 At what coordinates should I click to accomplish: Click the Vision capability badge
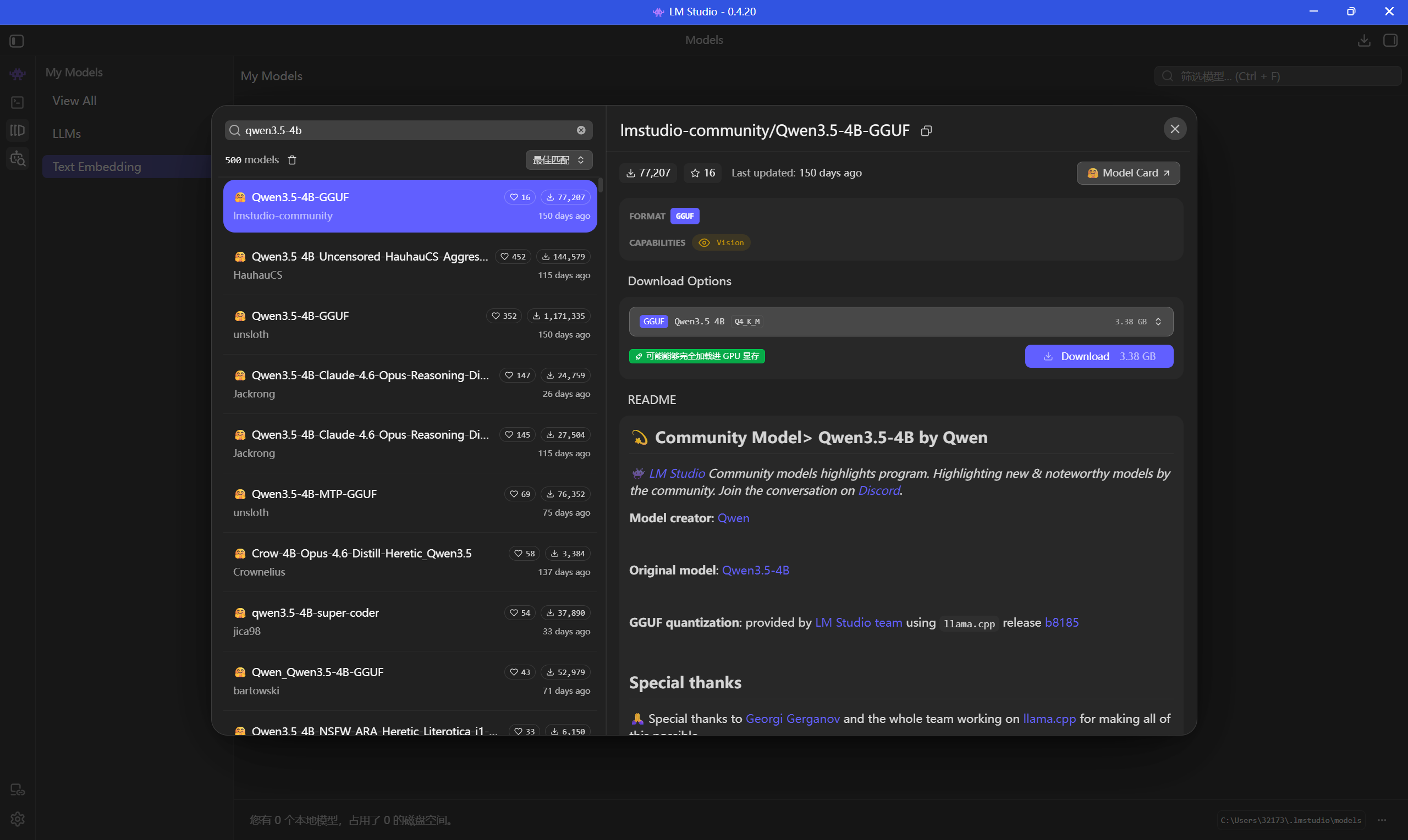721,243
